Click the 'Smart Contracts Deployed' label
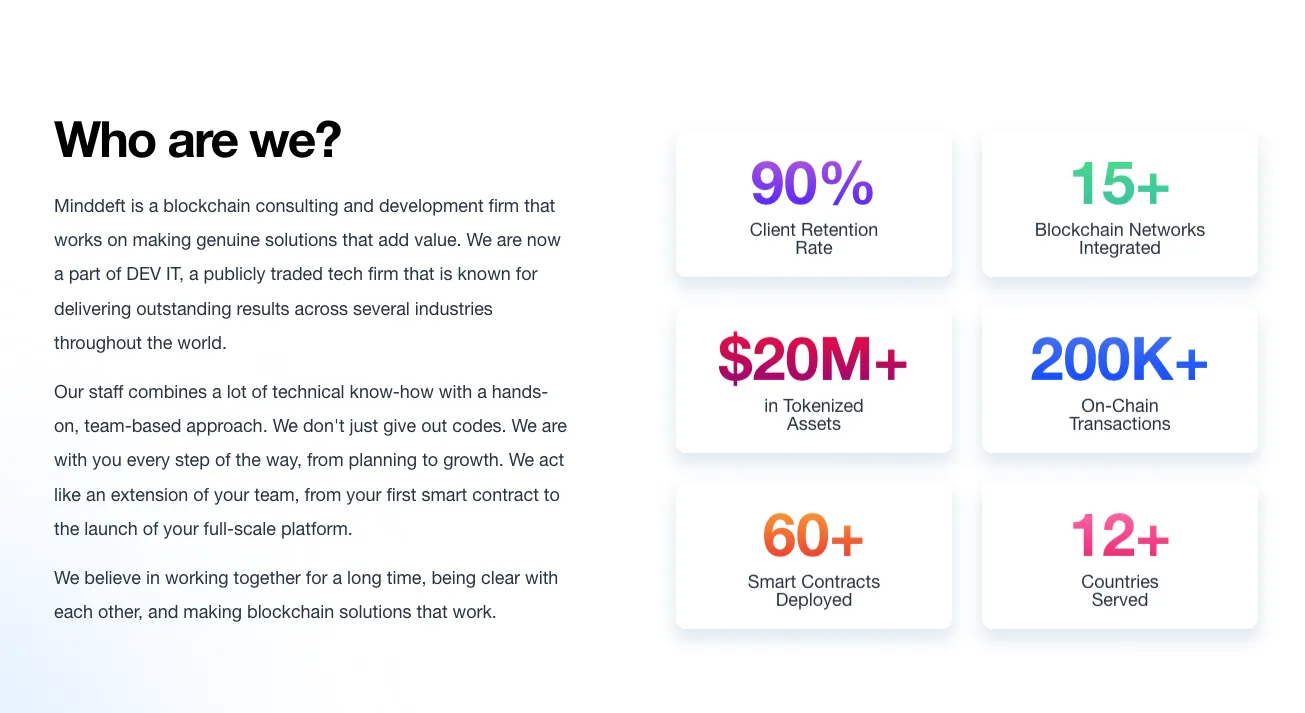This screenshot has width=1305, height=713. [x=814, y=591]
